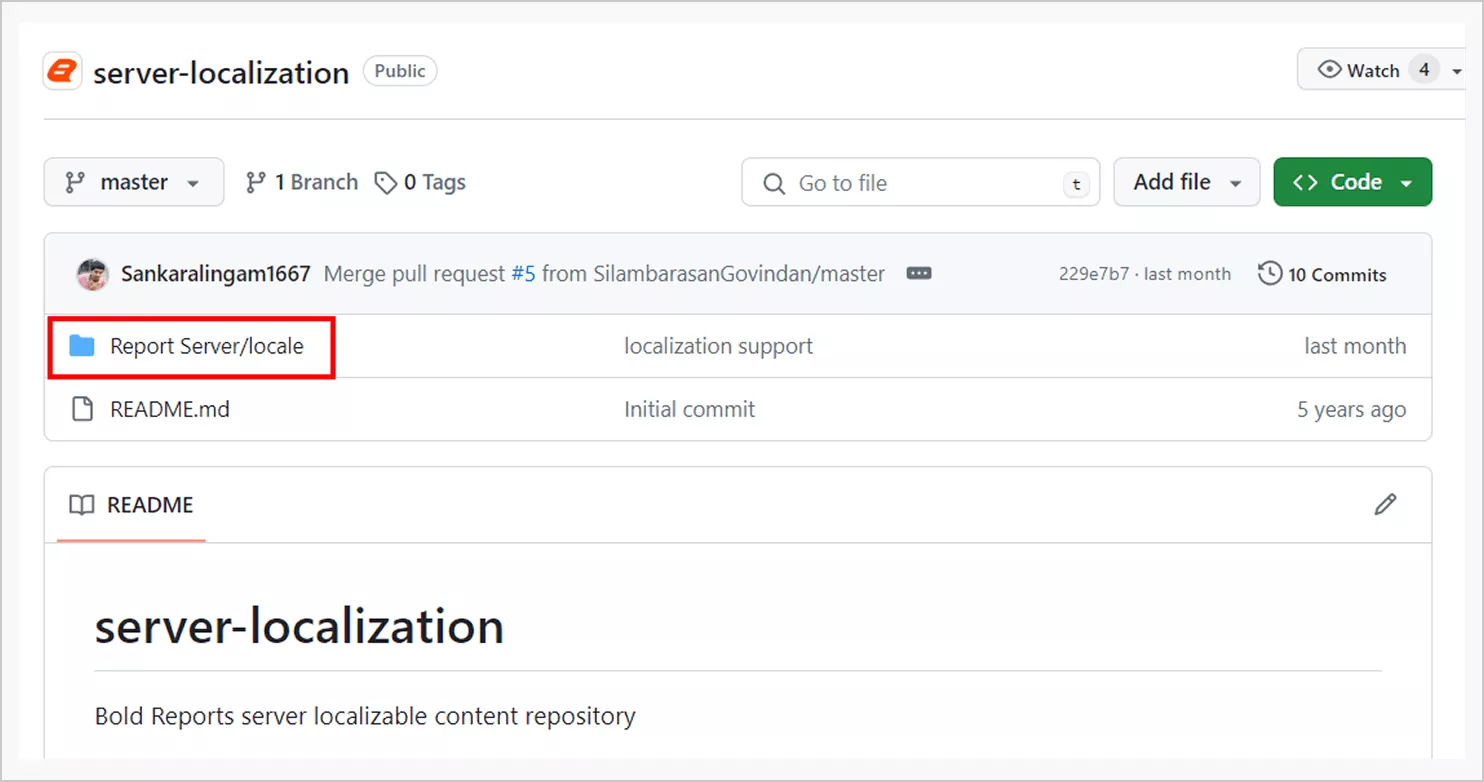Viewport: 1484px width, 782px height.
Task: Click the tag icon next to 0 Tags
Action: coord(386,182)
